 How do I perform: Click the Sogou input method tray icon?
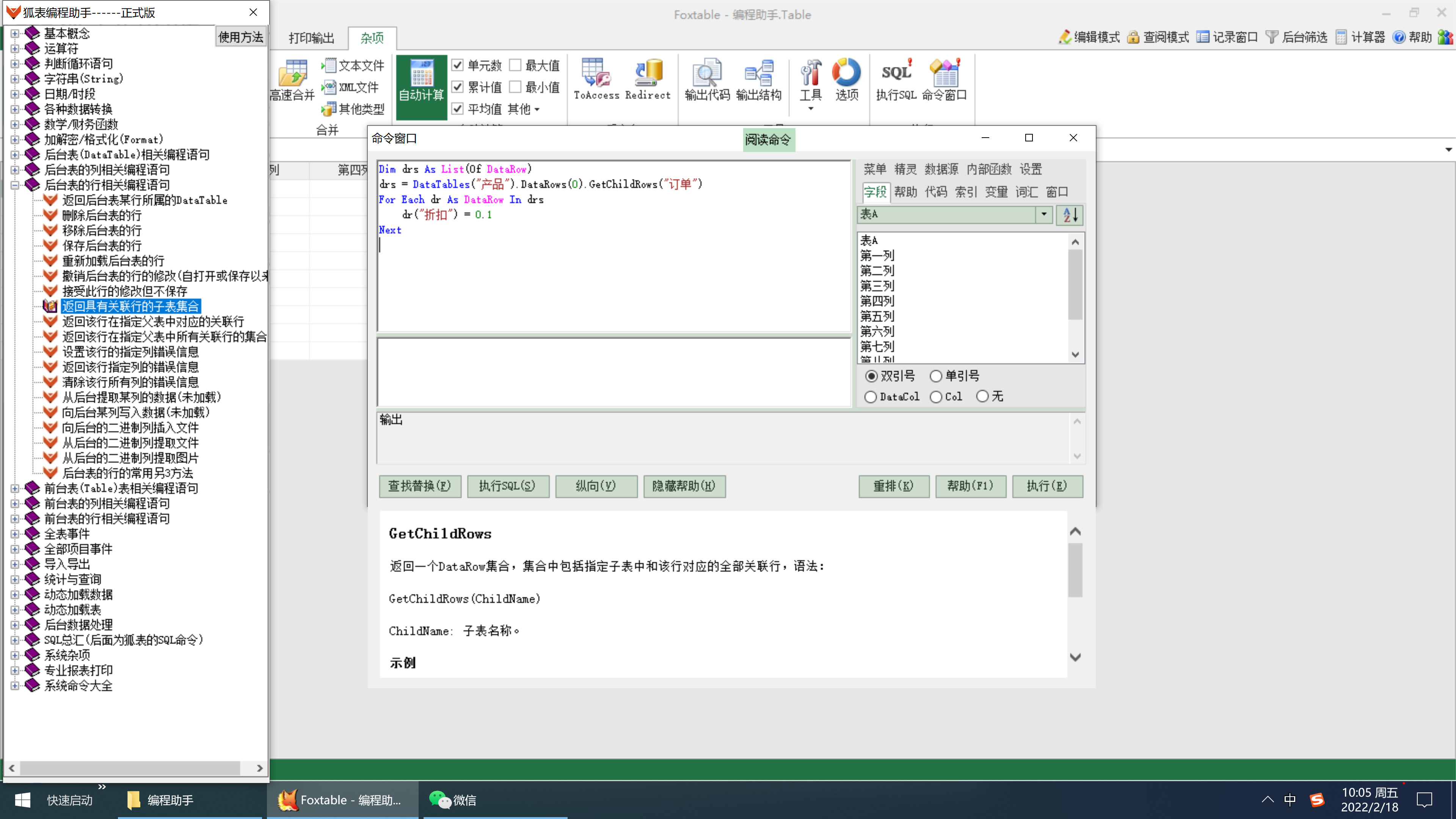point(1317,800)
